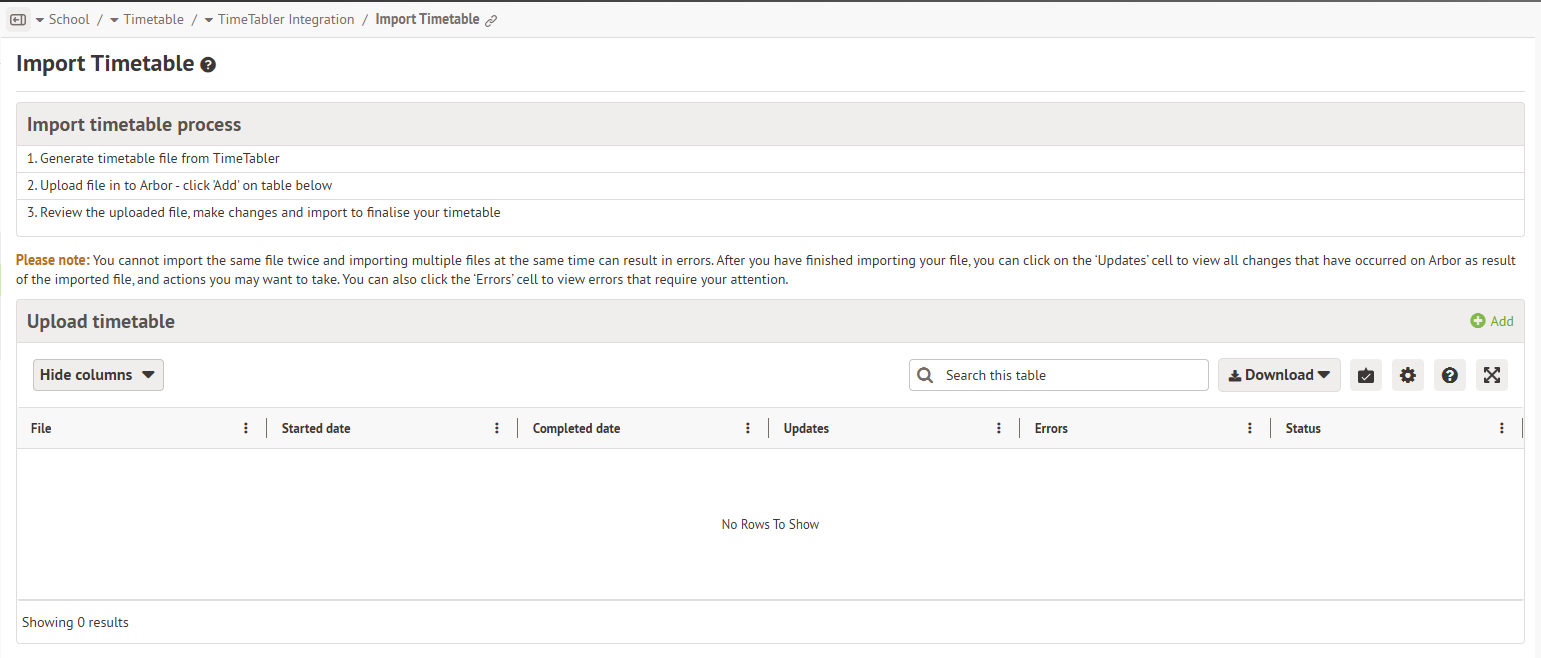Click the calendar checkmark icon in table toolbar
The height and width of the screenshot is (658, 1541).
1366,375
